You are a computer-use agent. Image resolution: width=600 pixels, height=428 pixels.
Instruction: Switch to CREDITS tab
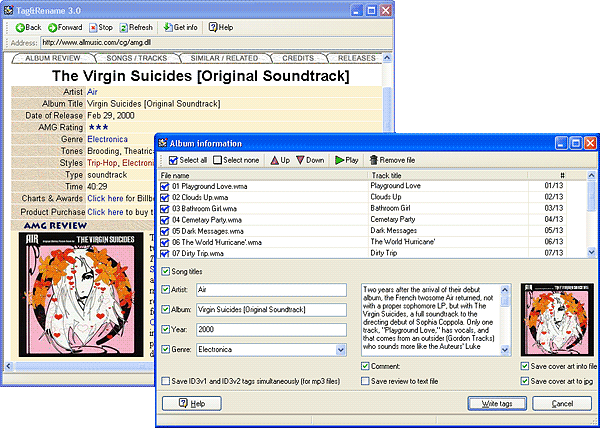[x=298, y=58]
